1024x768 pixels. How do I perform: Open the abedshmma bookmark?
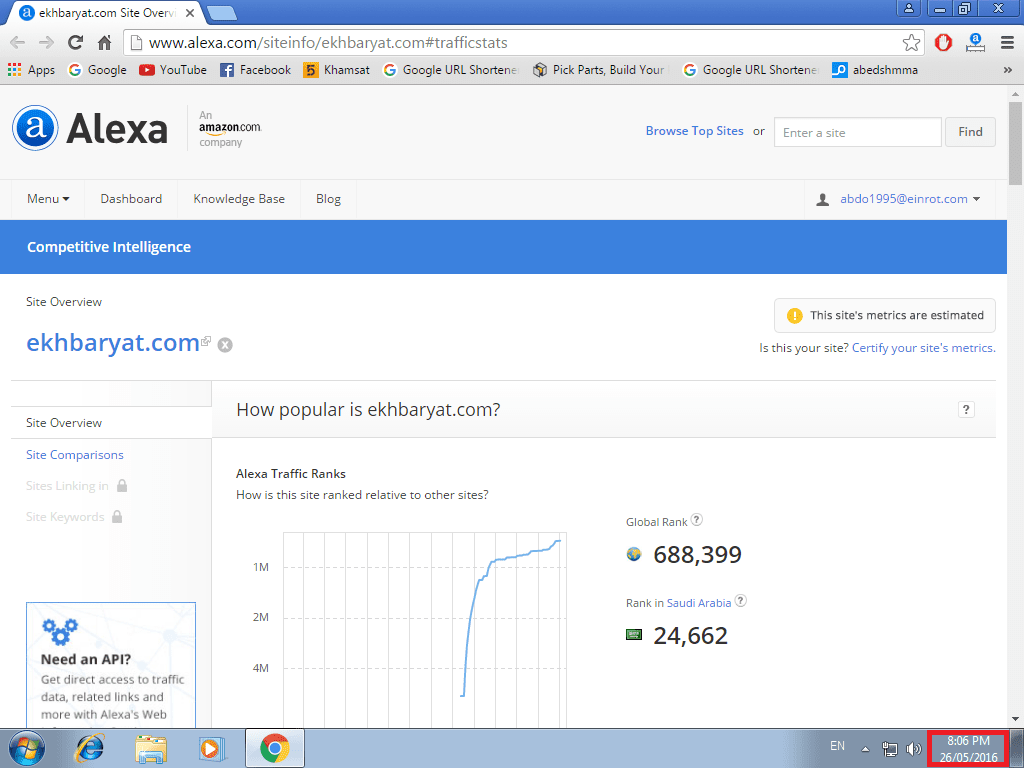874,70
